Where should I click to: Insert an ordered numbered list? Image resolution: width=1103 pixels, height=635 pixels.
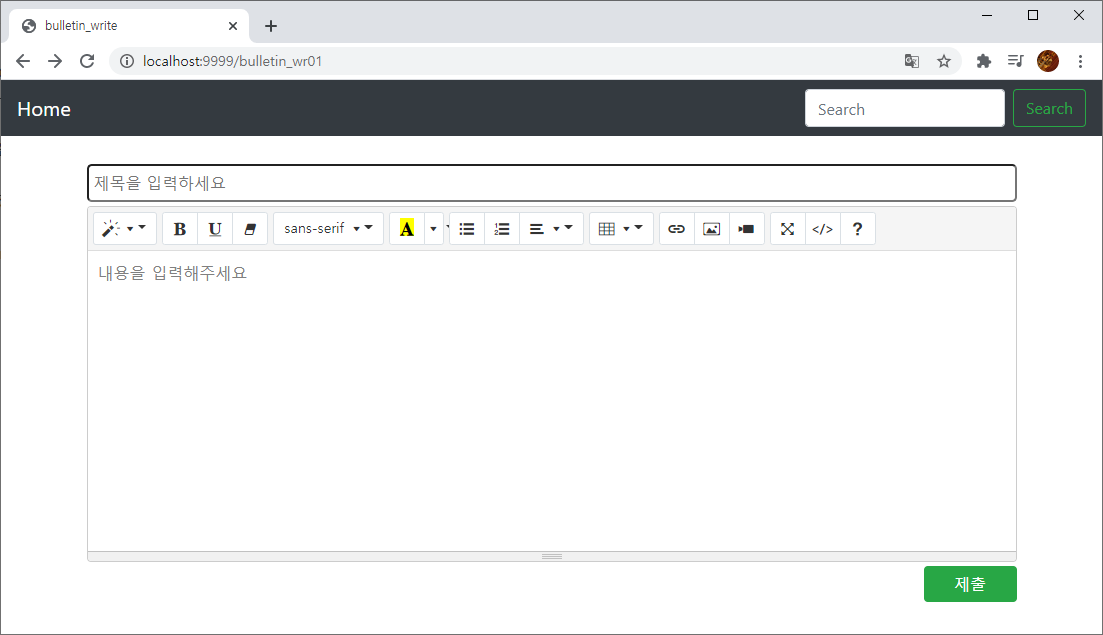502,229
